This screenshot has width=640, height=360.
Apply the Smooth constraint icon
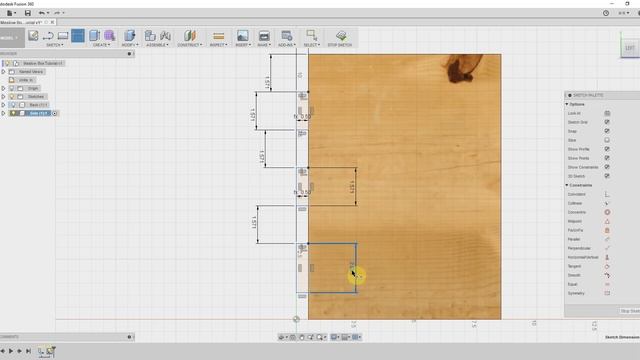[607, 275]
